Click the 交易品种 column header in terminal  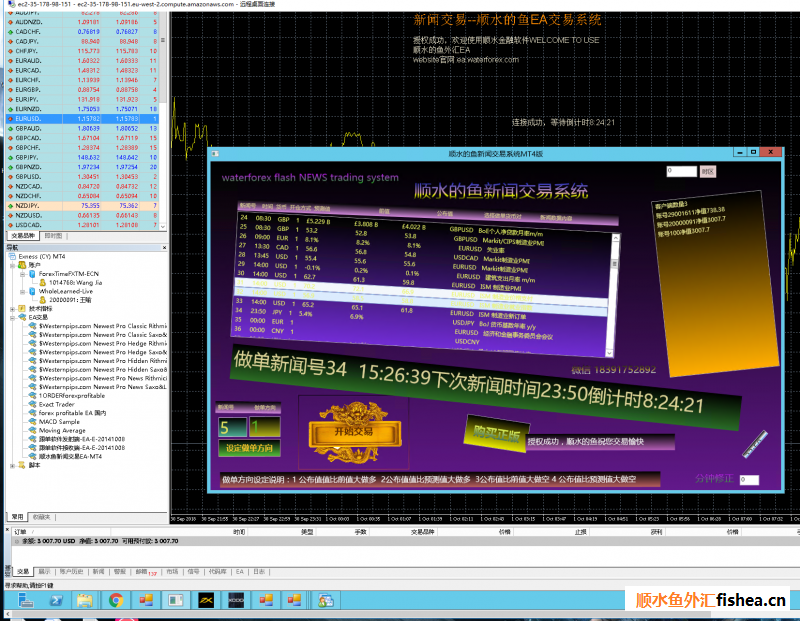(422, 532)
